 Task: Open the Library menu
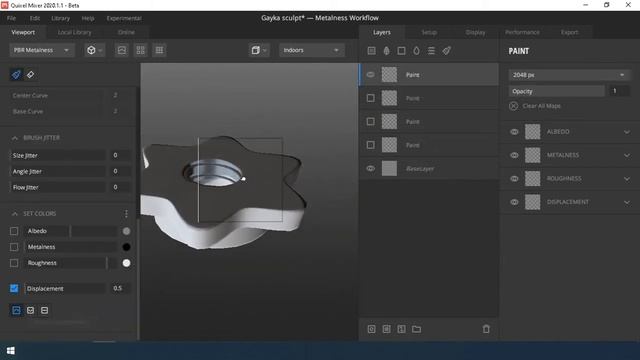[60, 18]
